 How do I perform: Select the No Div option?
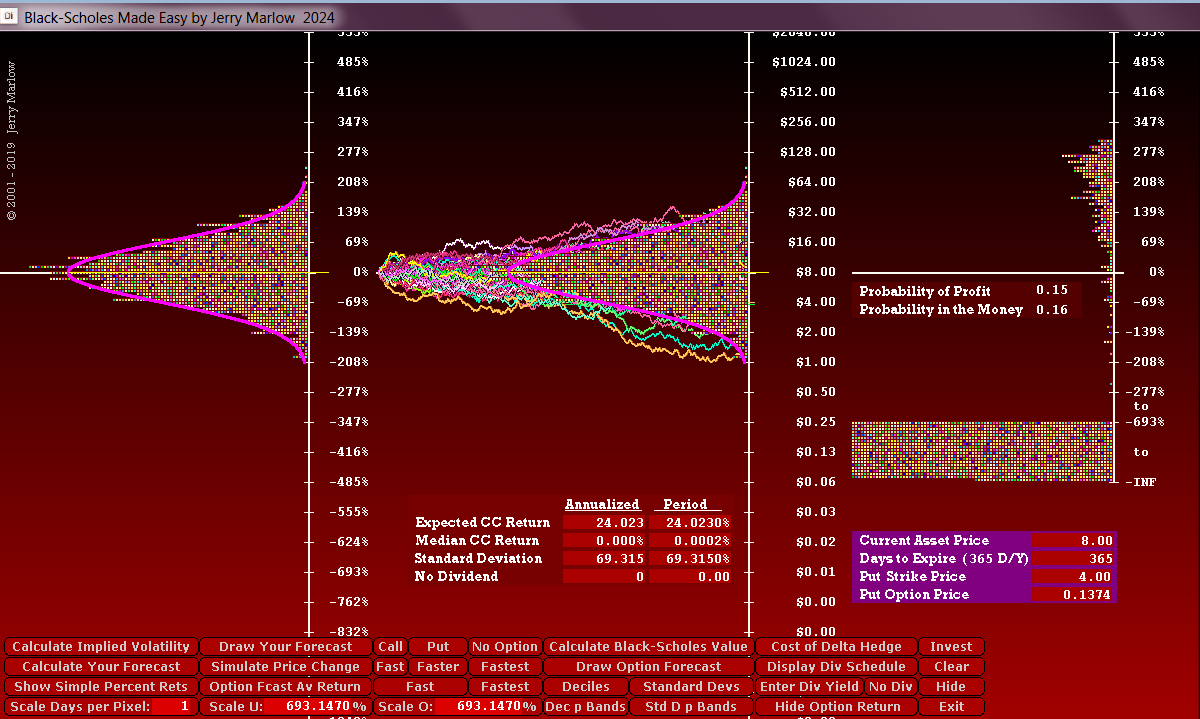(891, 687)
